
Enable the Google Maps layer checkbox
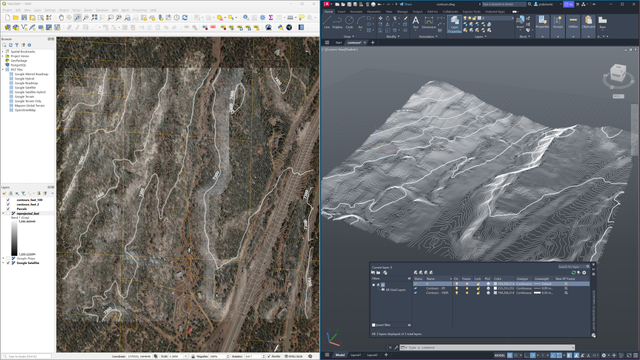(x=8, y=258)
